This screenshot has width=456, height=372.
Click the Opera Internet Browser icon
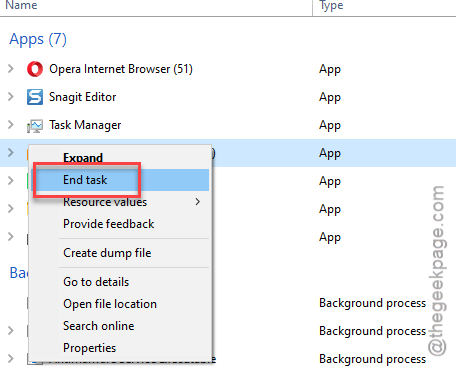tap(35, 69)
